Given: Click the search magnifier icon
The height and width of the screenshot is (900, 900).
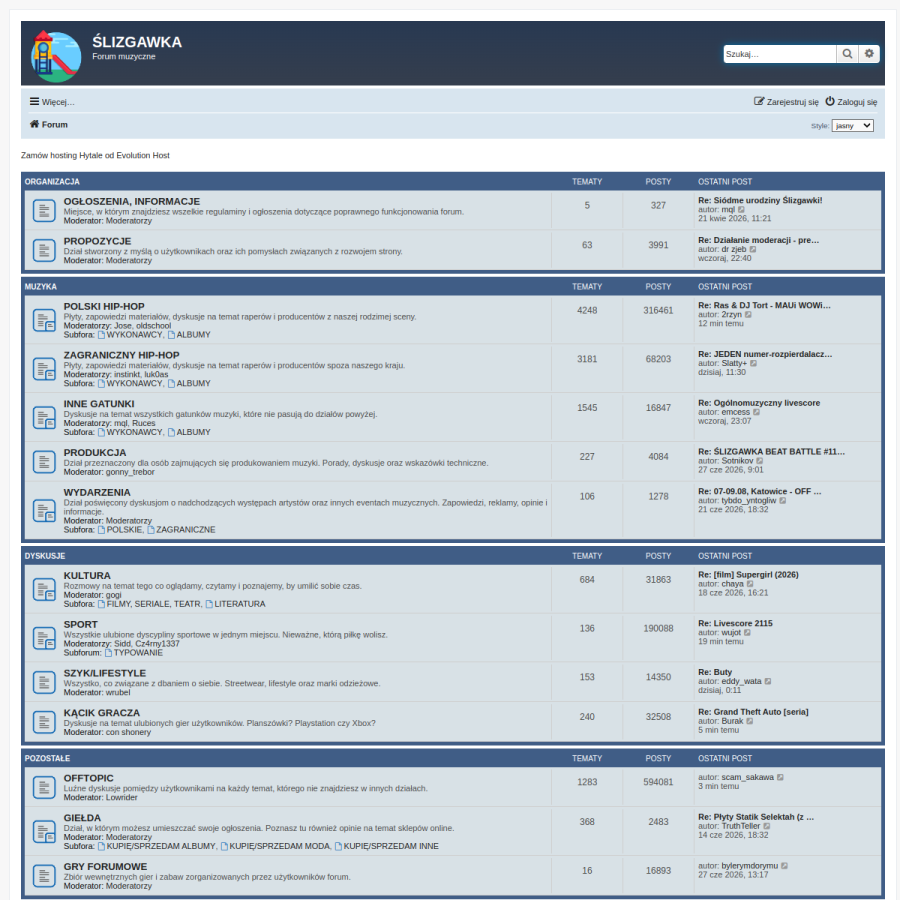Looking at the screenshot, I should tap(847, 54).
